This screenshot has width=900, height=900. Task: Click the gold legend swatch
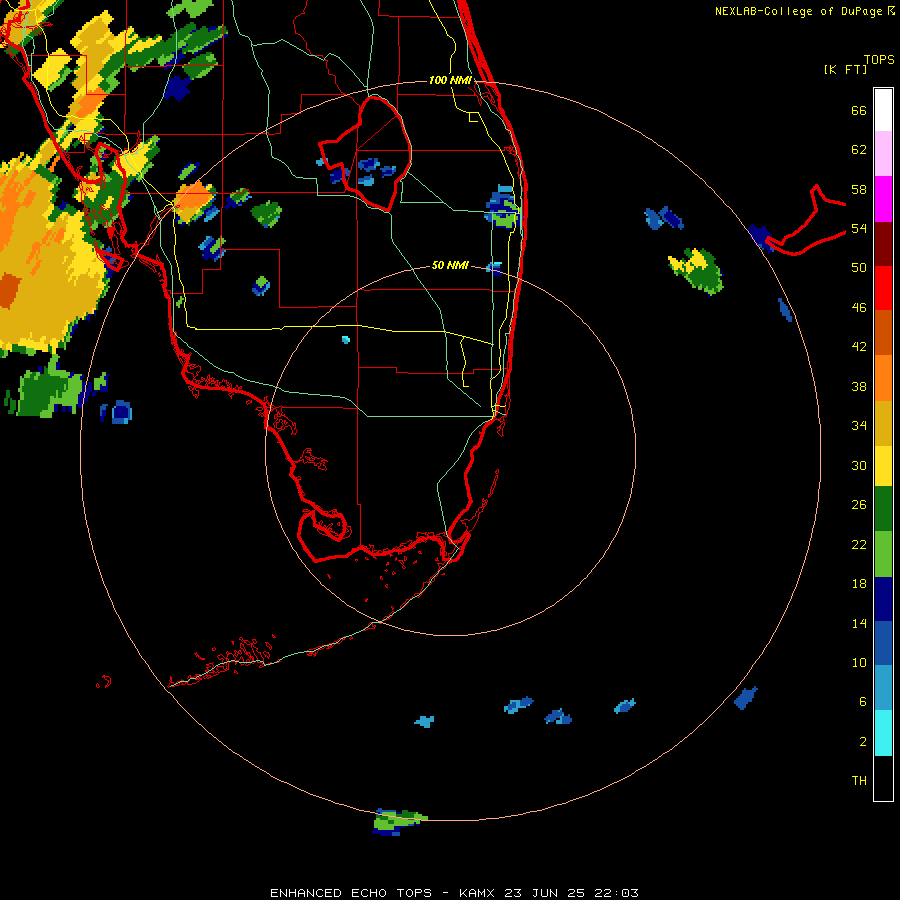pyautogui.click(x=883, y=422)
